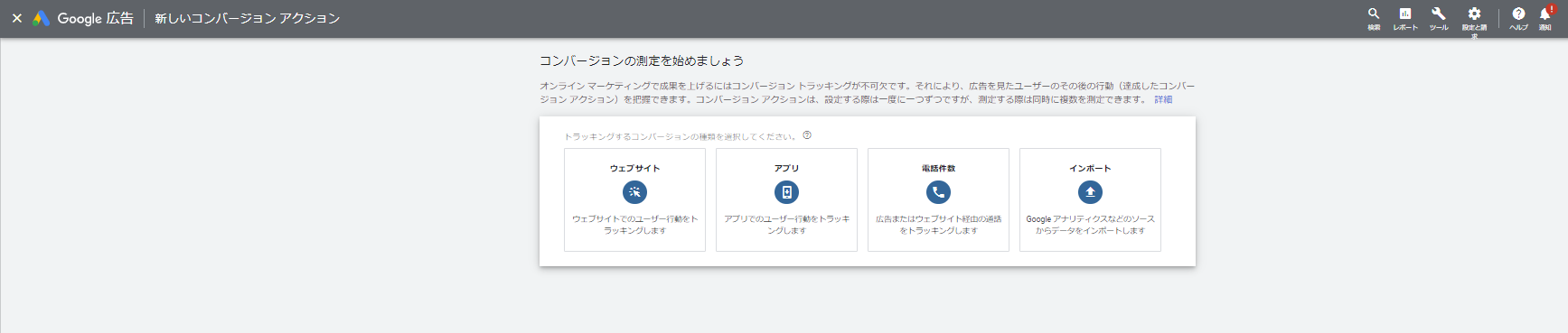1568x333 pixels.
Task: Click the Google 広告 title text
Action: point(95,18)
